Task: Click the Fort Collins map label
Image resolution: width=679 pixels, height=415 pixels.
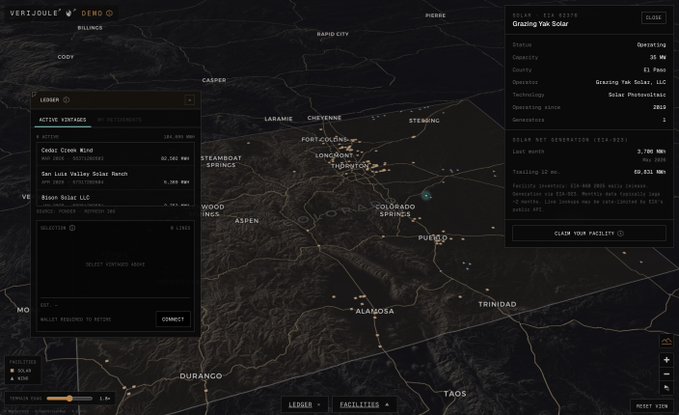Action: (x=324, y=139)
